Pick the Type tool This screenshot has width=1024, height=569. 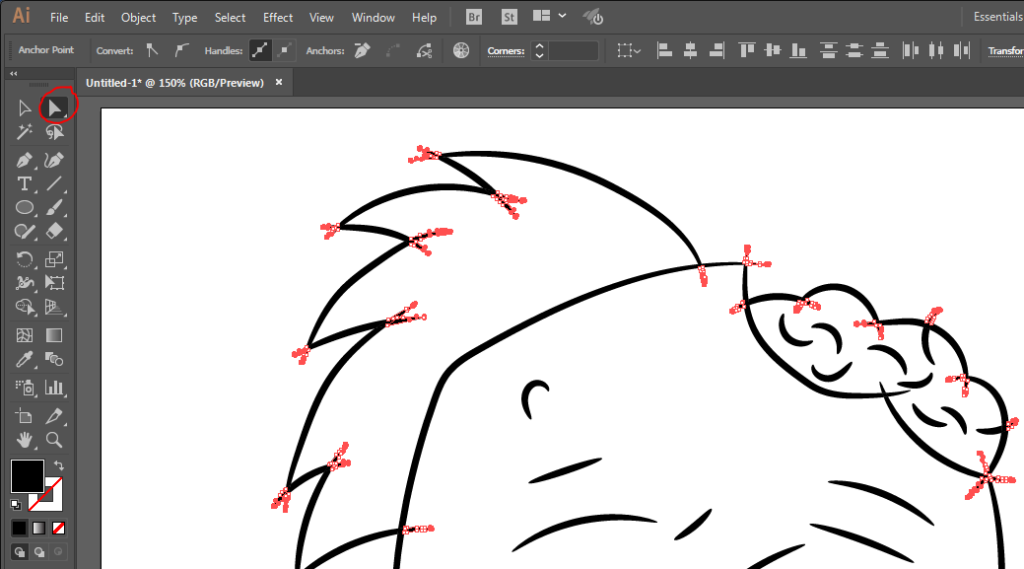click(25, 184)
